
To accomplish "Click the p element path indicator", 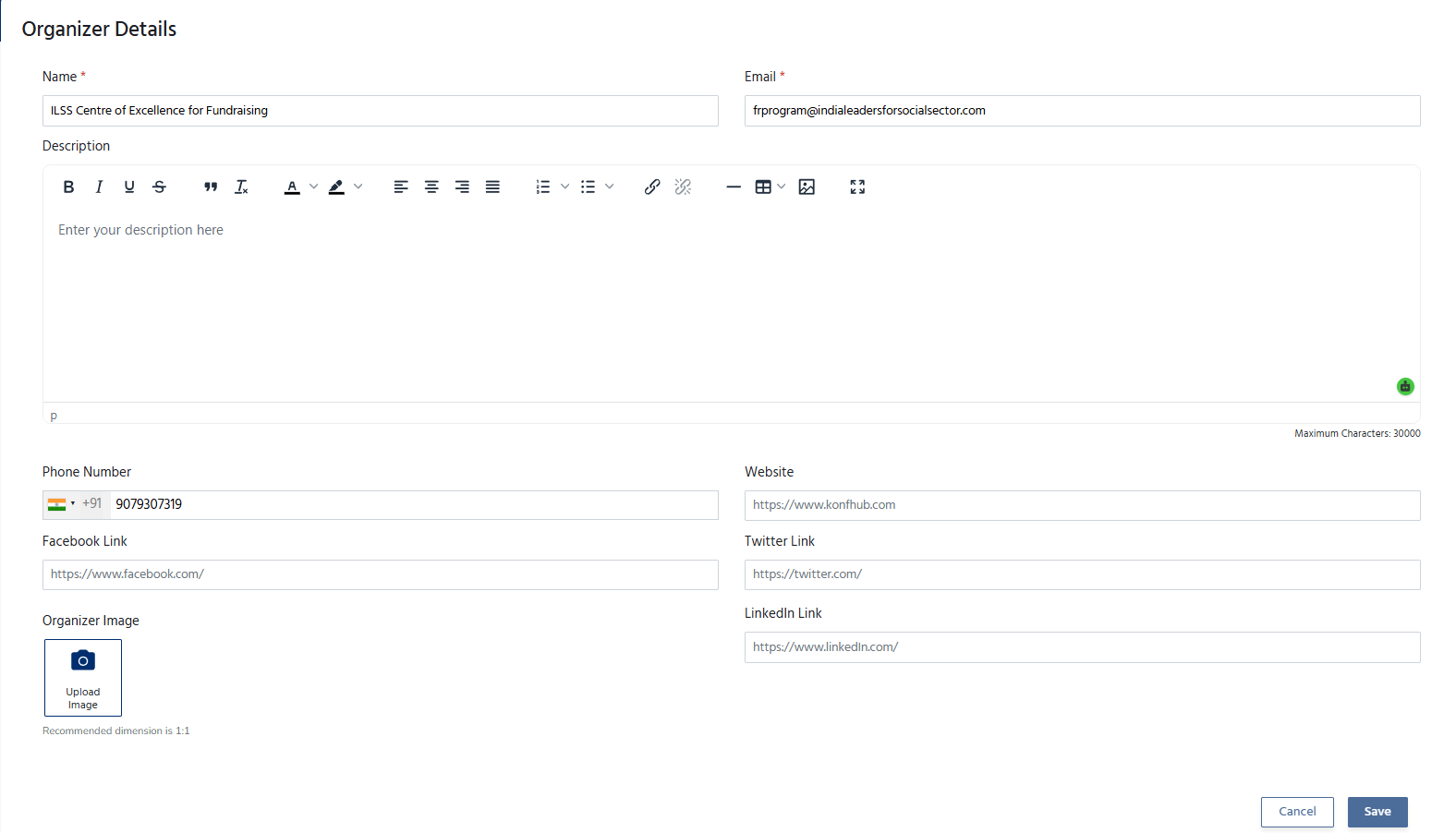I will (54, 416).
